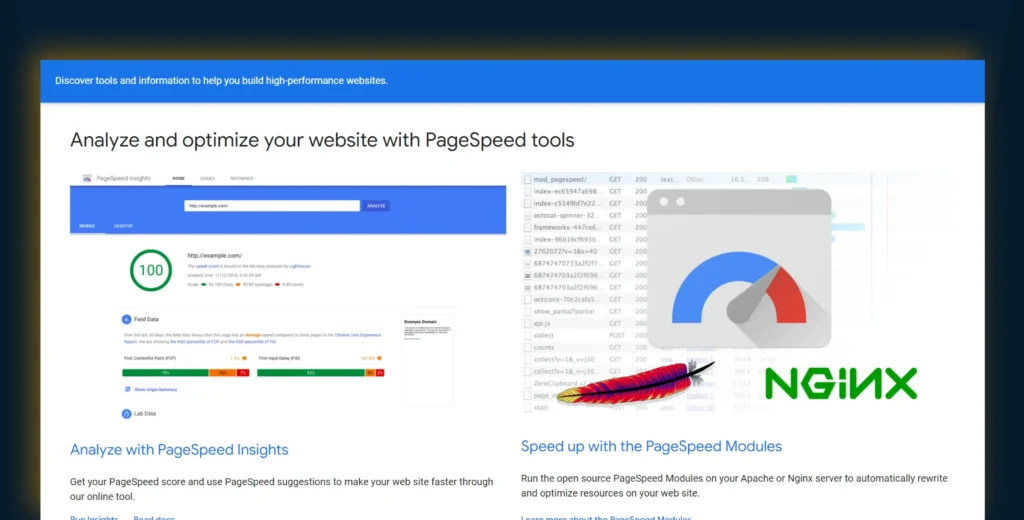Click the ANALYZE button
Image resolution: width=1024 pixels, height=520 pixels.
[x=376, y=206]
